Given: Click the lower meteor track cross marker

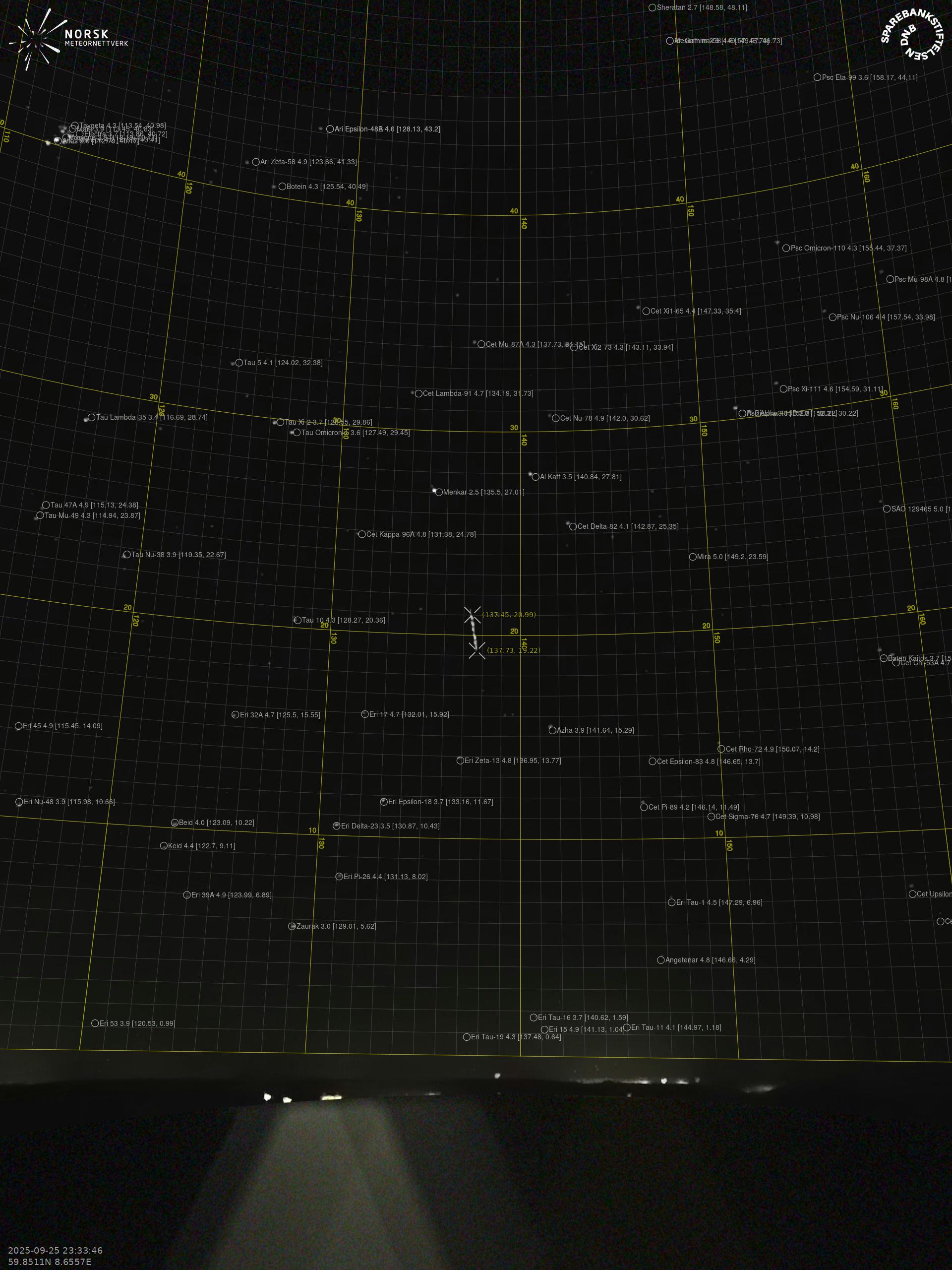Looking at the screenshot, I should pos(476,650).
